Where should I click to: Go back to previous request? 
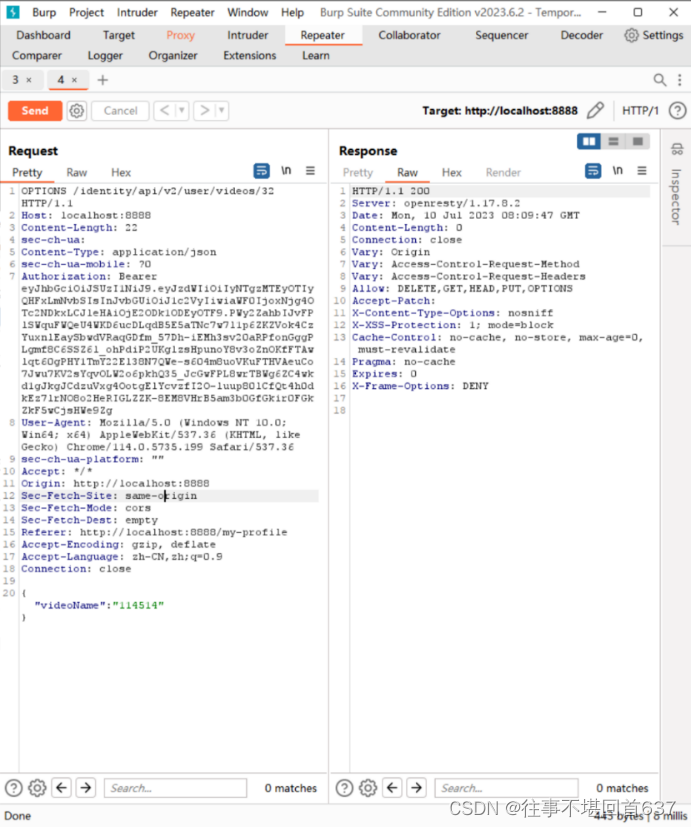point(165,111)
